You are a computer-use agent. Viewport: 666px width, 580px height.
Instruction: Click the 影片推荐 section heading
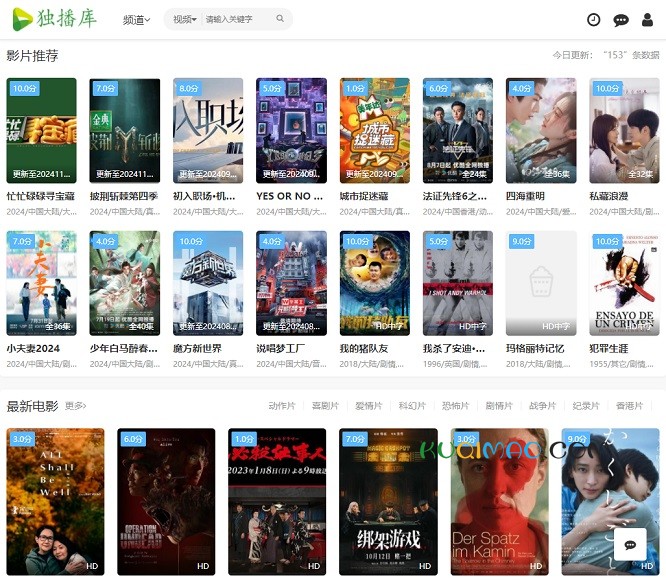(32, 56)
